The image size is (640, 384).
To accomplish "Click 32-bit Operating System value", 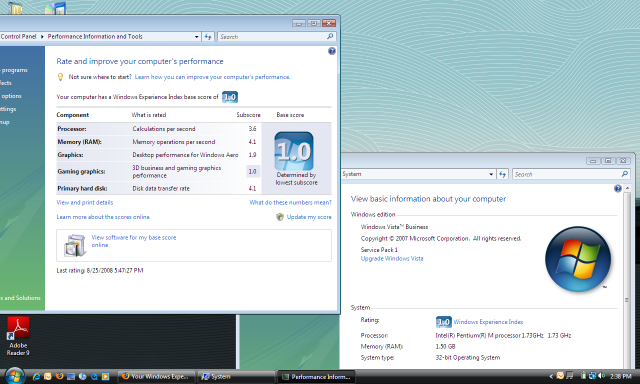I will (x=467, y=357).
